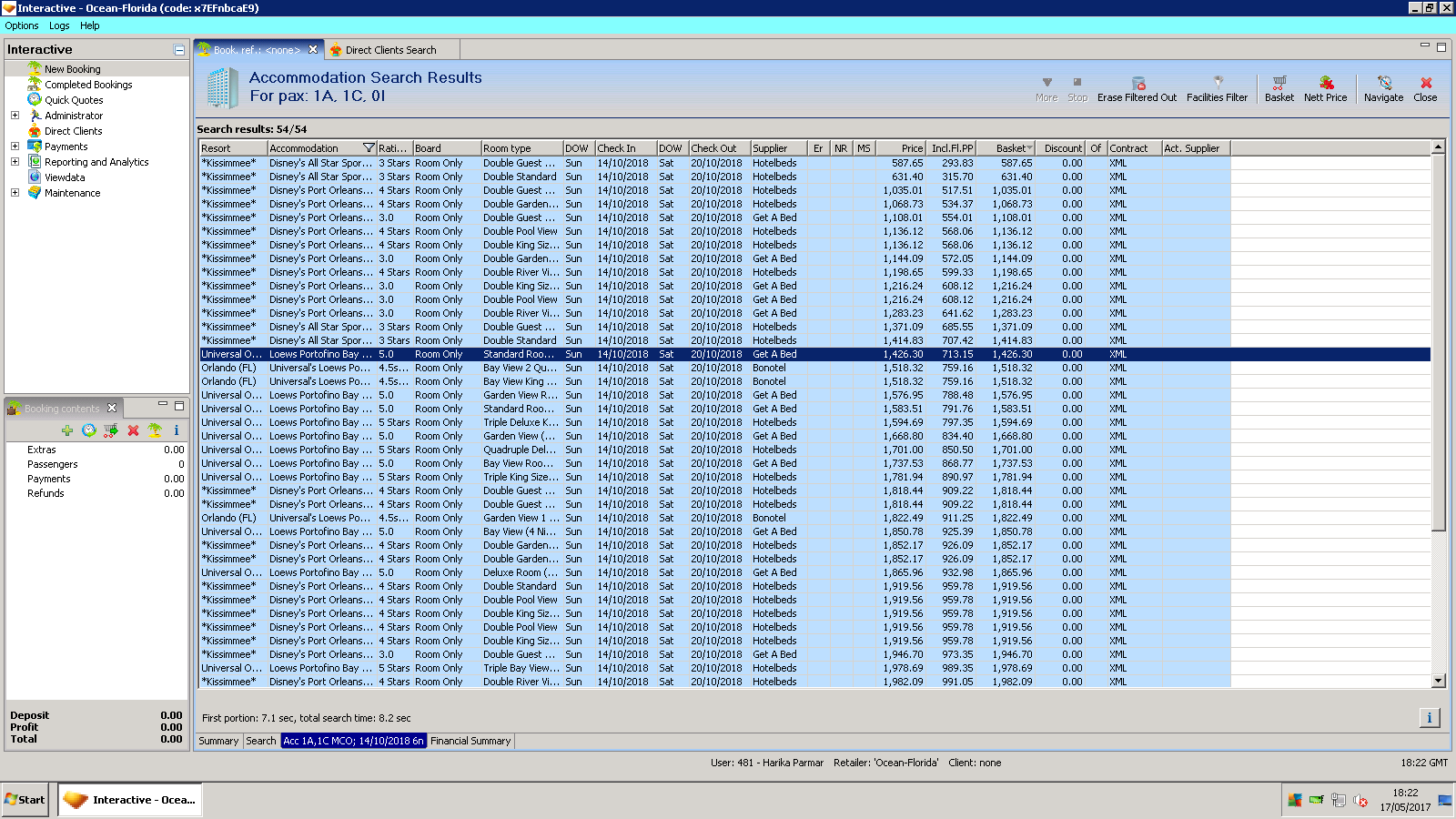Click the Windows Start button
This screenshot has height=819, width=1456.
pos(25,800)
